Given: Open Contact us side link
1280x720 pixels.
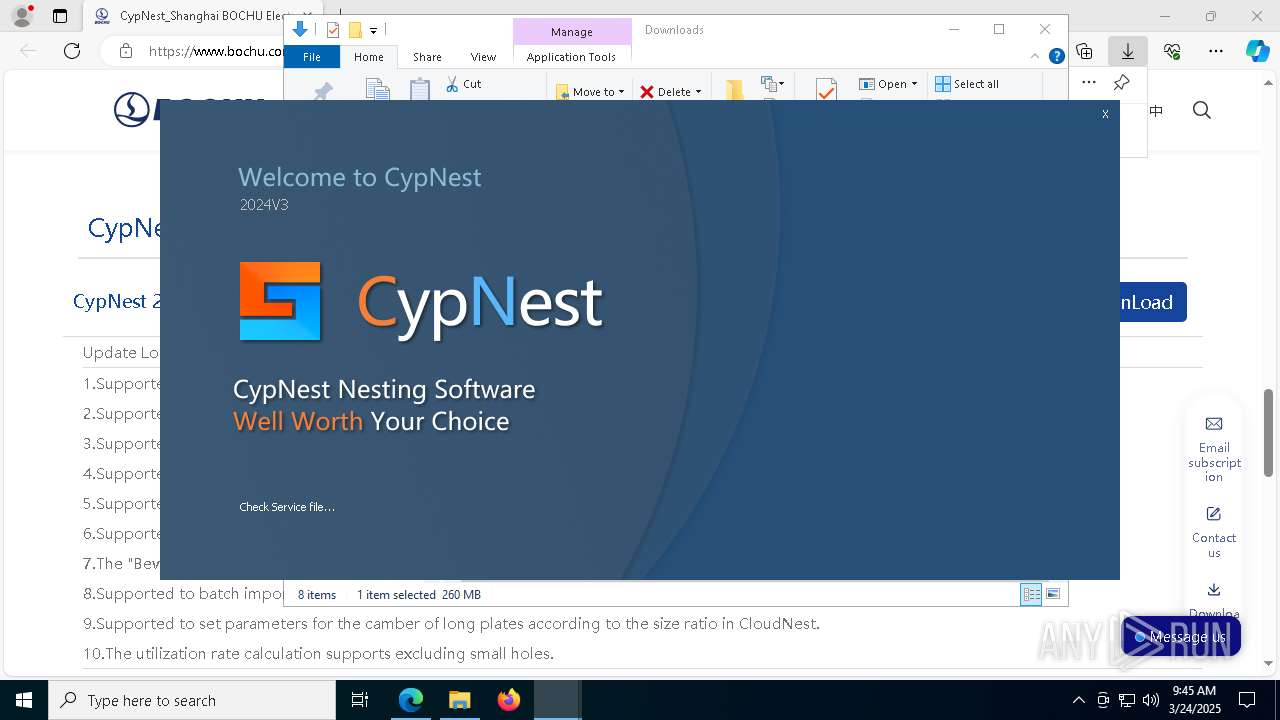Looking at the screenshot, I should (1214, 532).
